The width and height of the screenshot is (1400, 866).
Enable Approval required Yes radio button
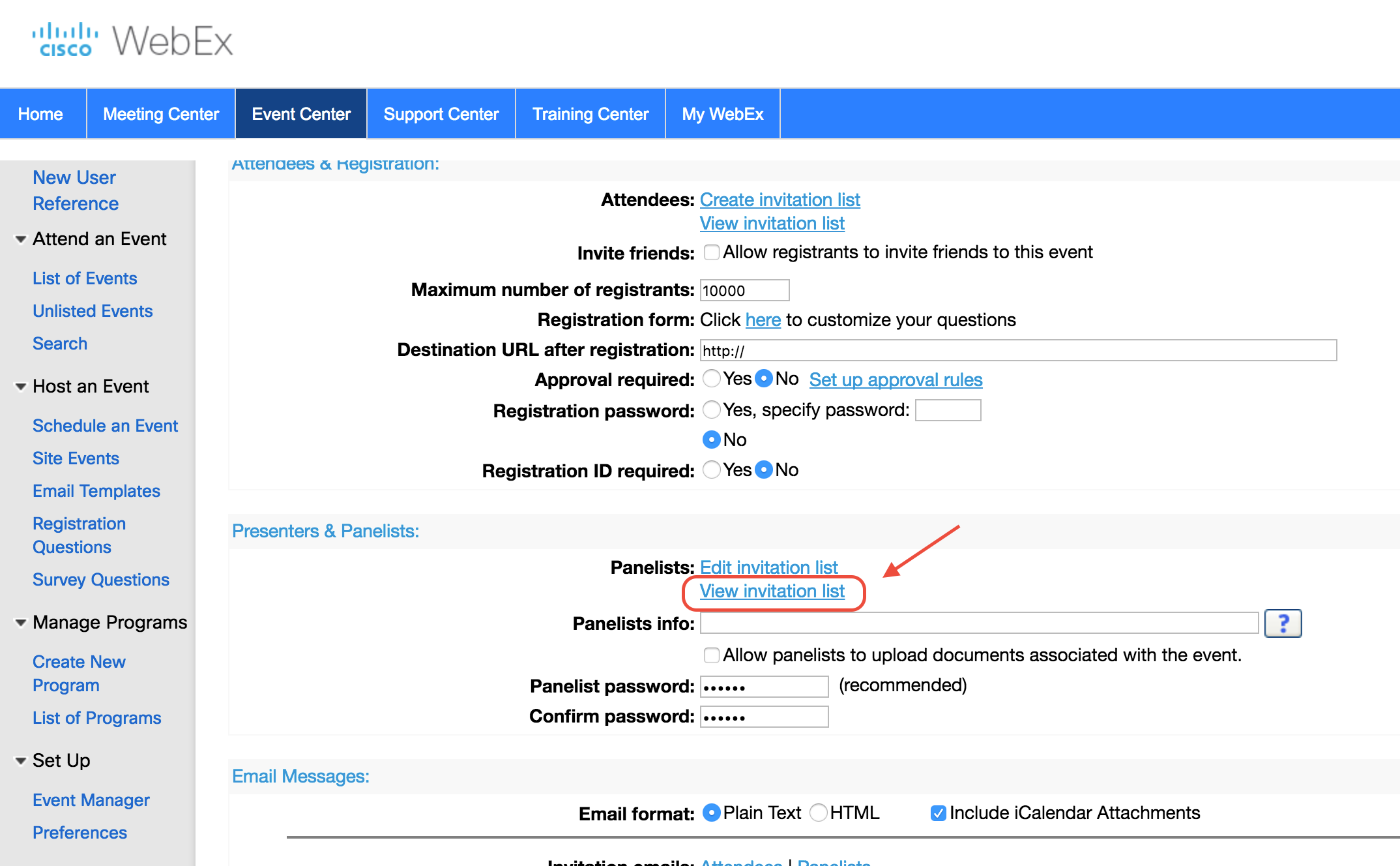pos(710,379)
